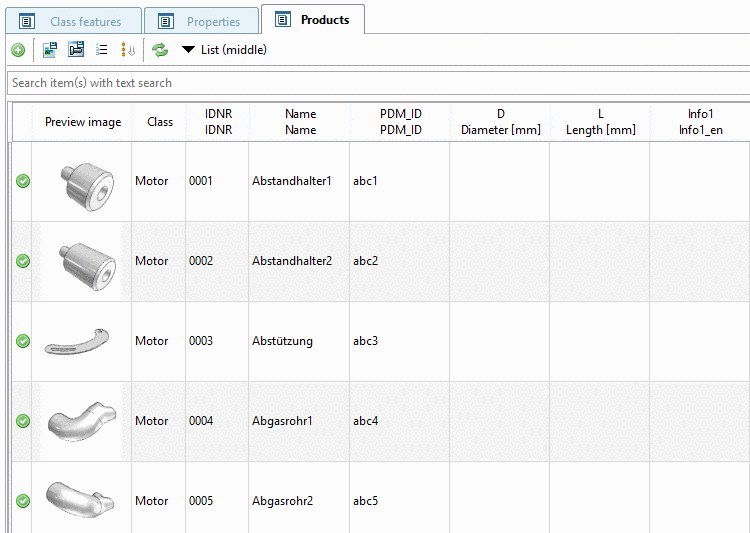750x533 pixels.
Task: Click the Abgasrohr2 name cell
Action: tap(299, 498)
